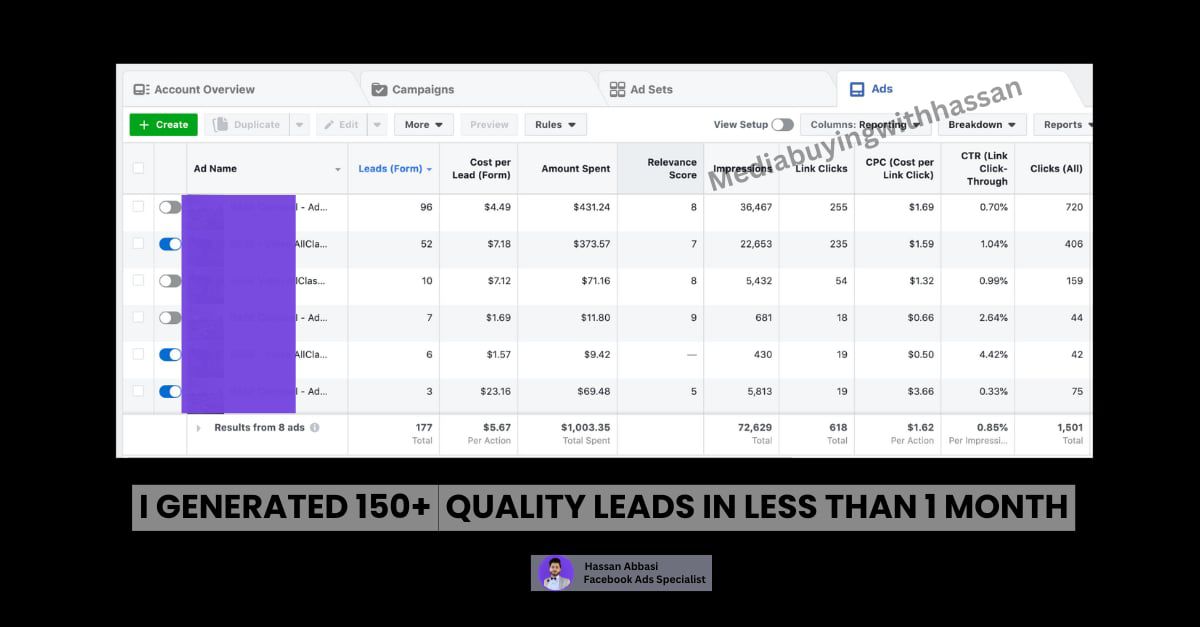1200x627 pixels.
Task: Switch to the Ad Sets tab
Action: 651,90
